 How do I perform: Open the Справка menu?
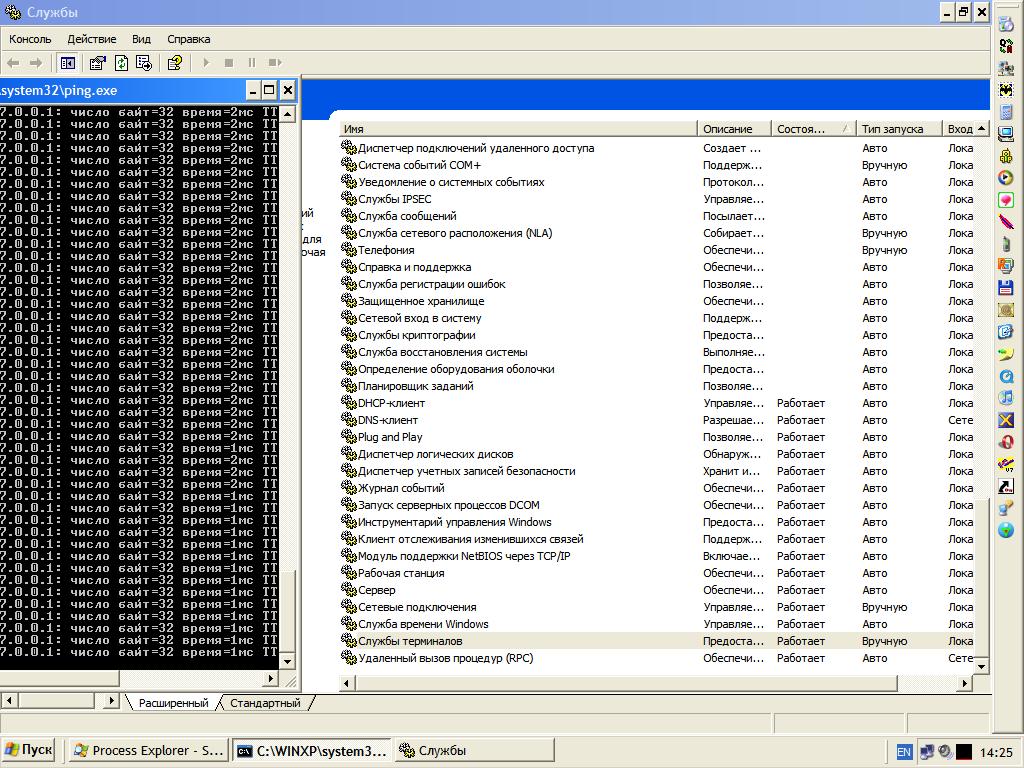click(189, 39)
